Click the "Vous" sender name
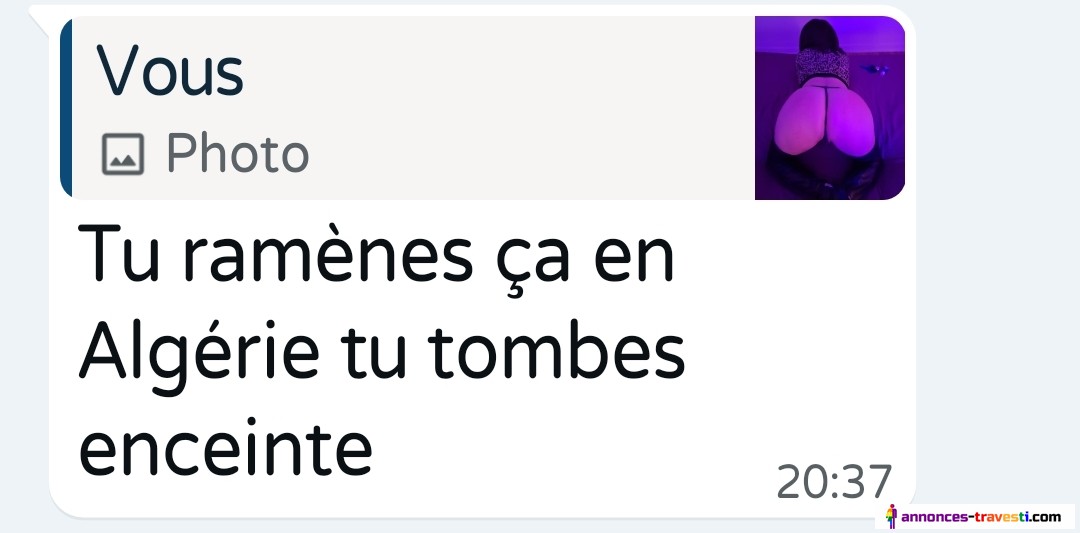The width and height of the screenshot is (1080, 533). pyautogui.click(x=169, y=72)
